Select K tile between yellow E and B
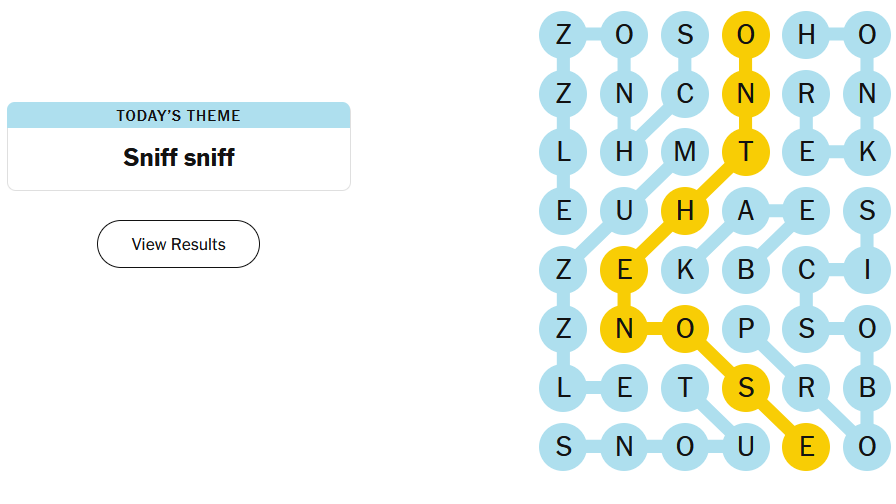Viewport: 896px width, 504px height. 685,269
